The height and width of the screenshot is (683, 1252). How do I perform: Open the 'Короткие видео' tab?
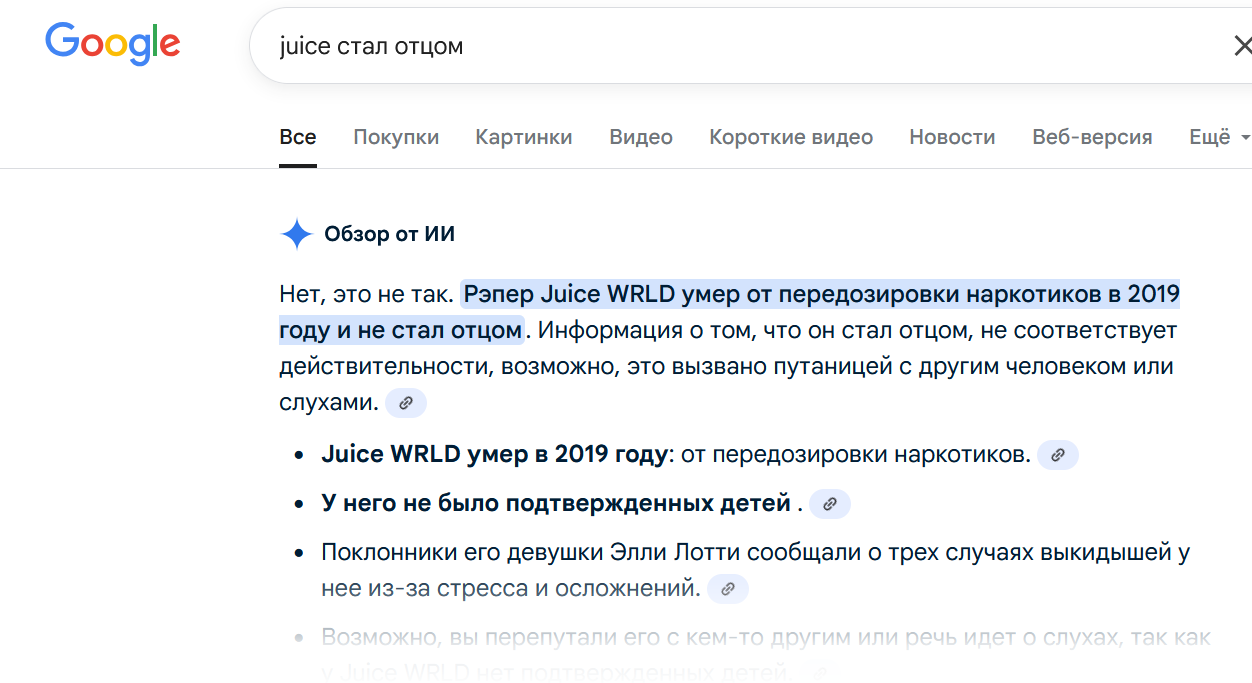click(x=791, y=138)
